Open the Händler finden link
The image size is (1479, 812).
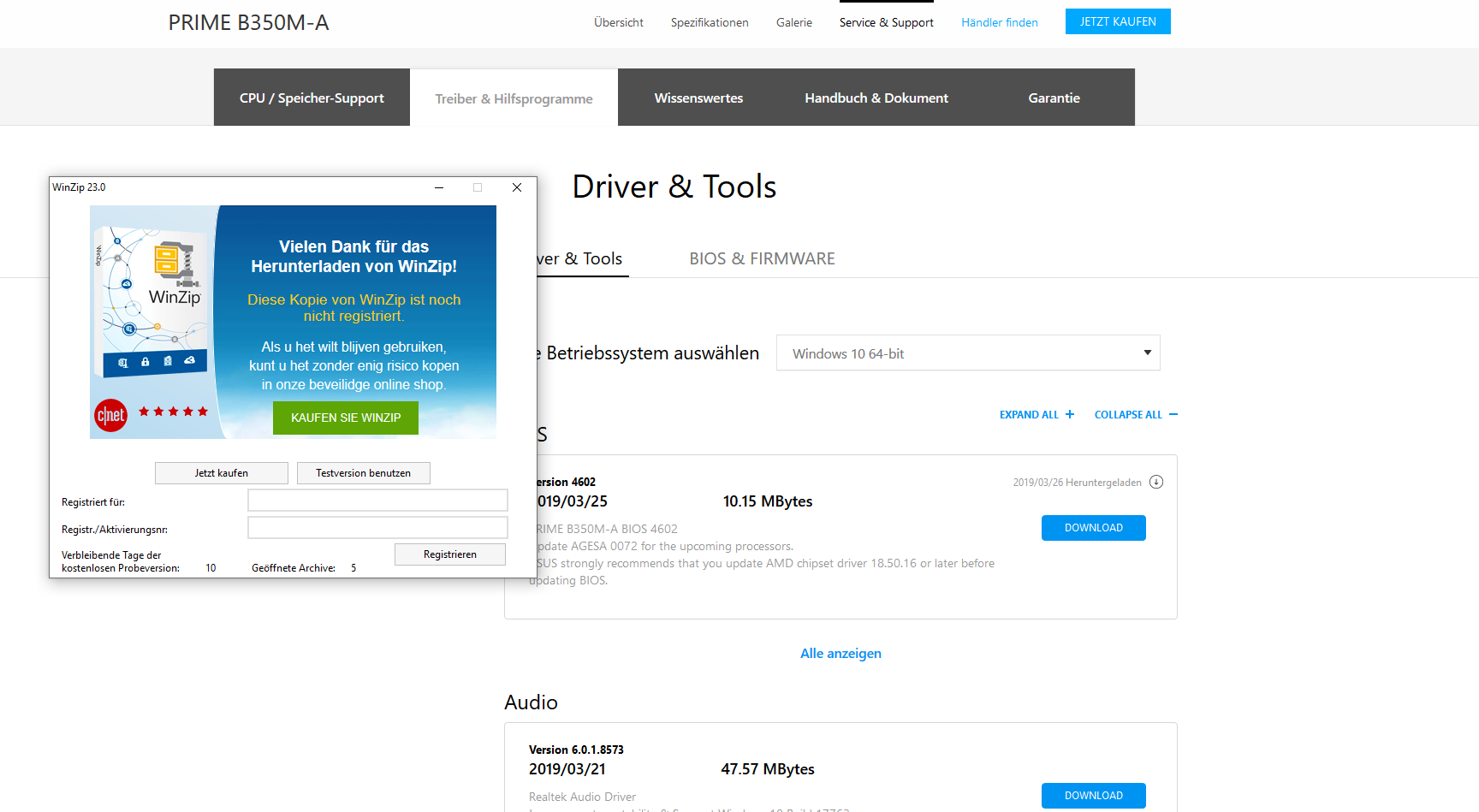[x=1000, y=22]
